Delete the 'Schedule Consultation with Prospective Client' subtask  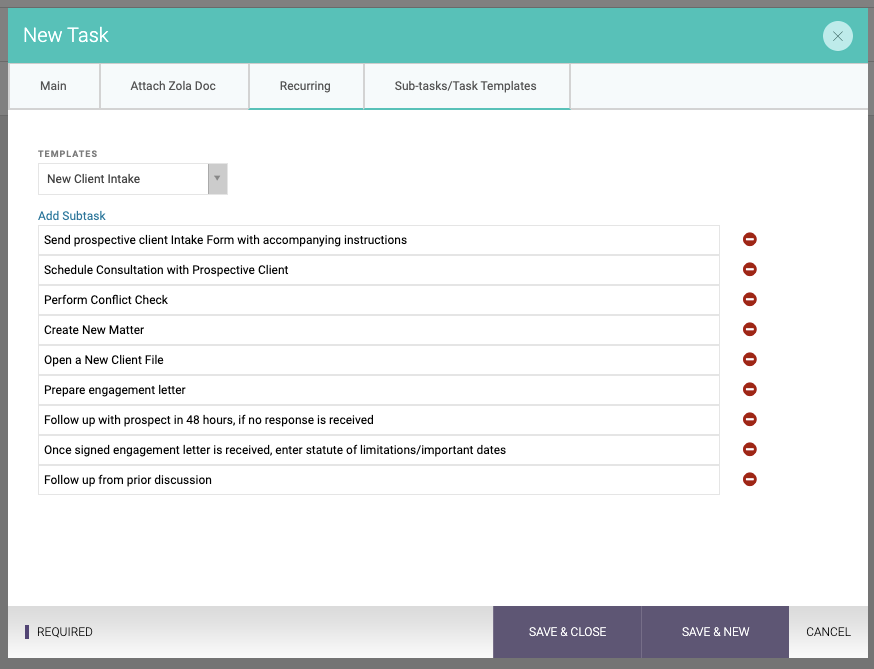(749, 270)
